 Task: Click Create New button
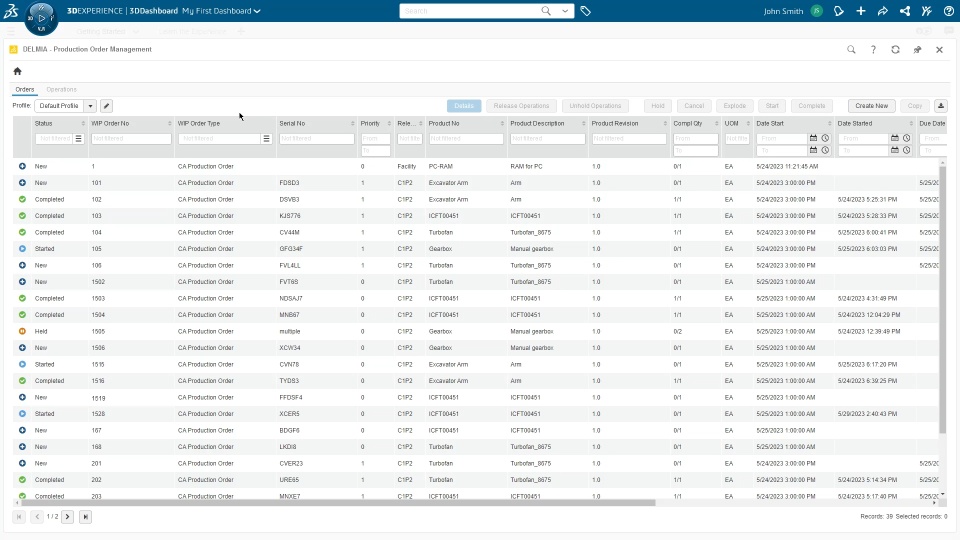(872, 106)
